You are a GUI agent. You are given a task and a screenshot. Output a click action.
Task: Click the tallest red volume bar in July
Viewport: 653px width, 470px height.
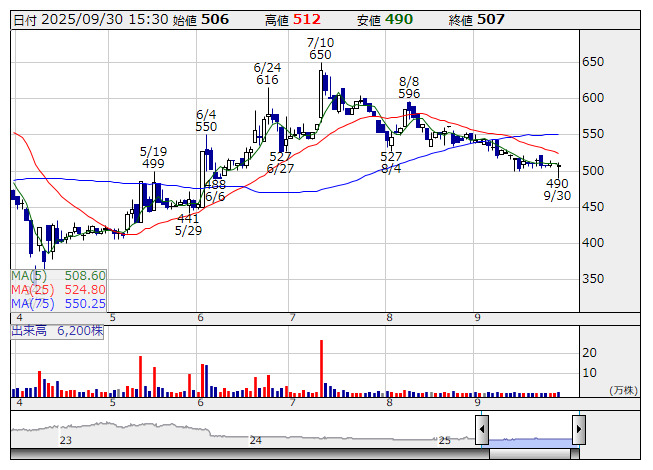(x=322, y=368)
